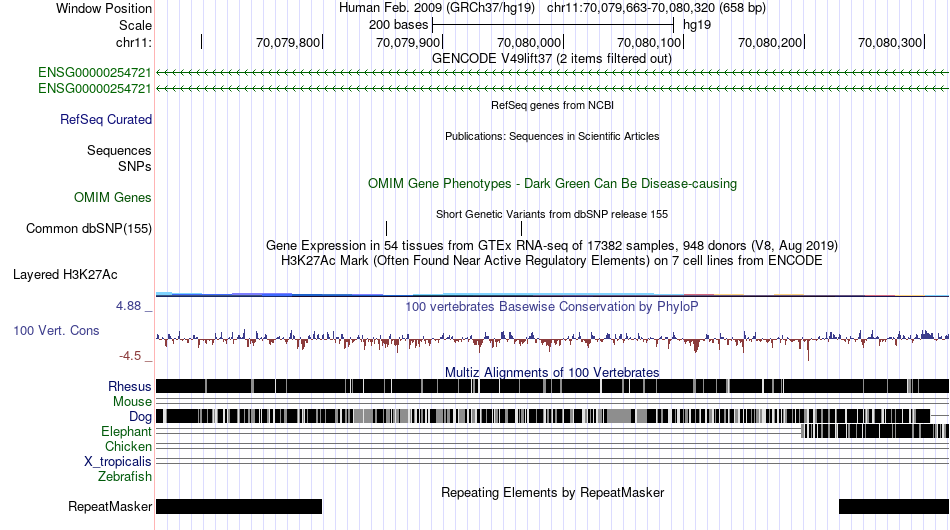Click the first ENSG00000254721 gene label

pyautogui.click(x=95, y=73)
